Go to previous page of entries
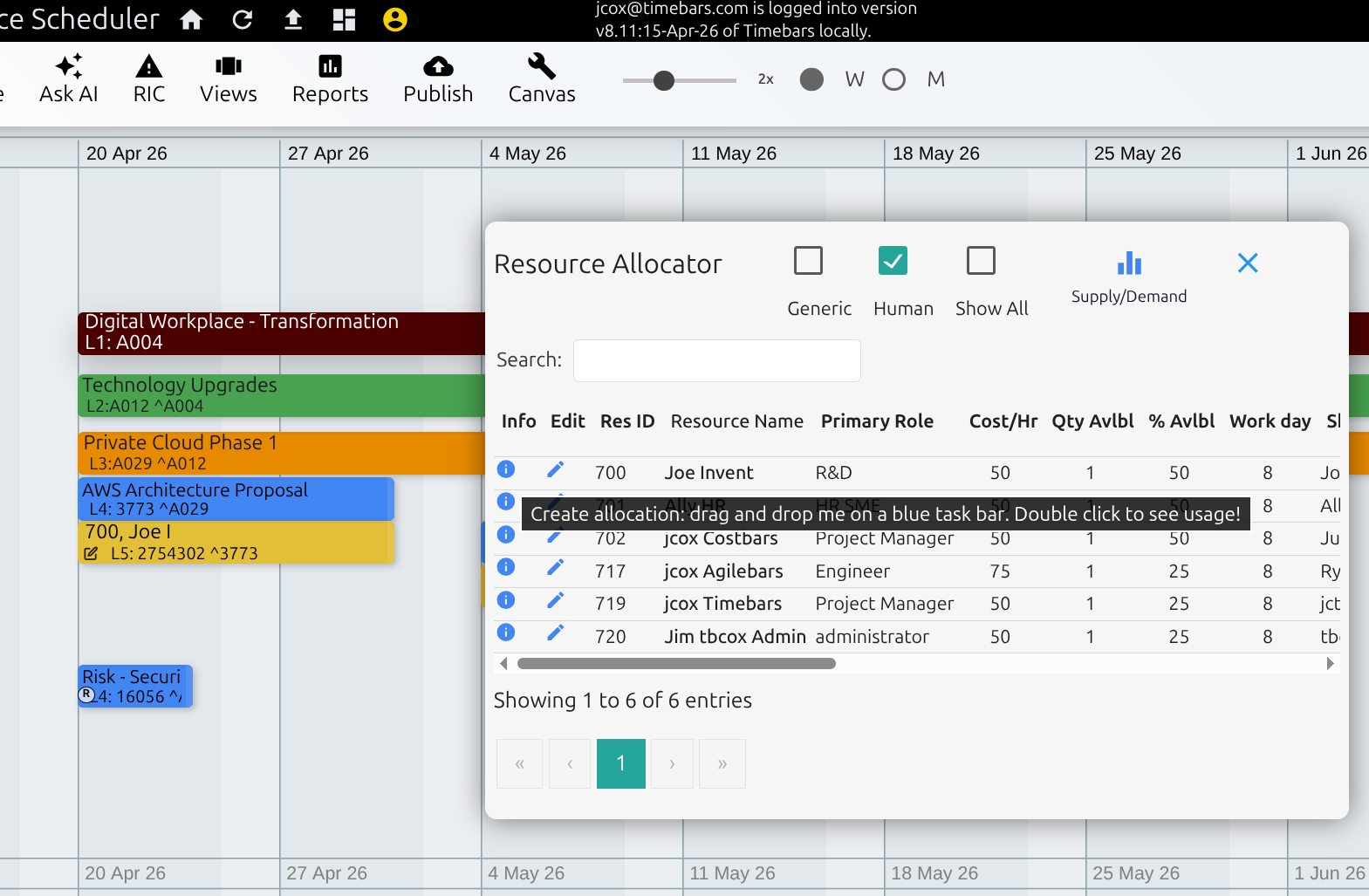 570,764
